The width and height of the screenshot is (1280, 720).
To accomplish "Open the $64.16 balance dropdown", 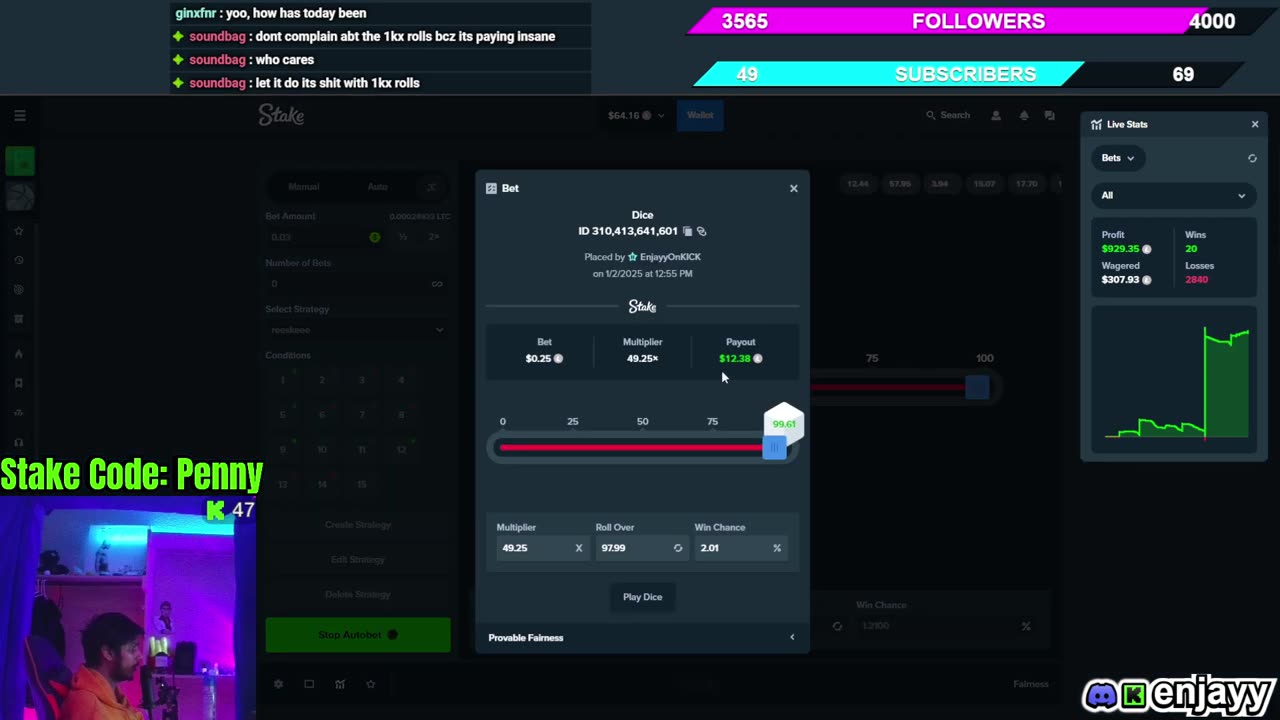I will pos(636,116).
